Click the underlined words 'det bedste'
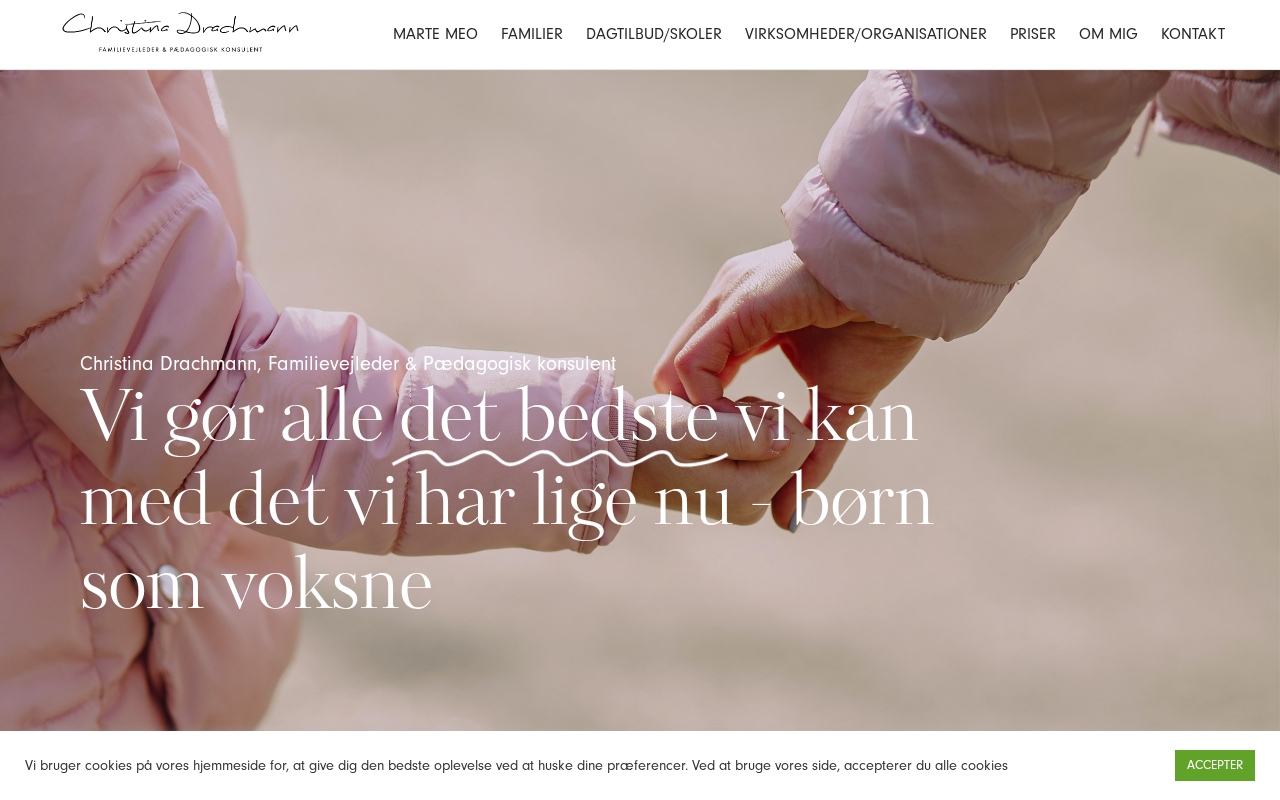Viewport: 1280px width, 800px height. [x=558, y=418]
